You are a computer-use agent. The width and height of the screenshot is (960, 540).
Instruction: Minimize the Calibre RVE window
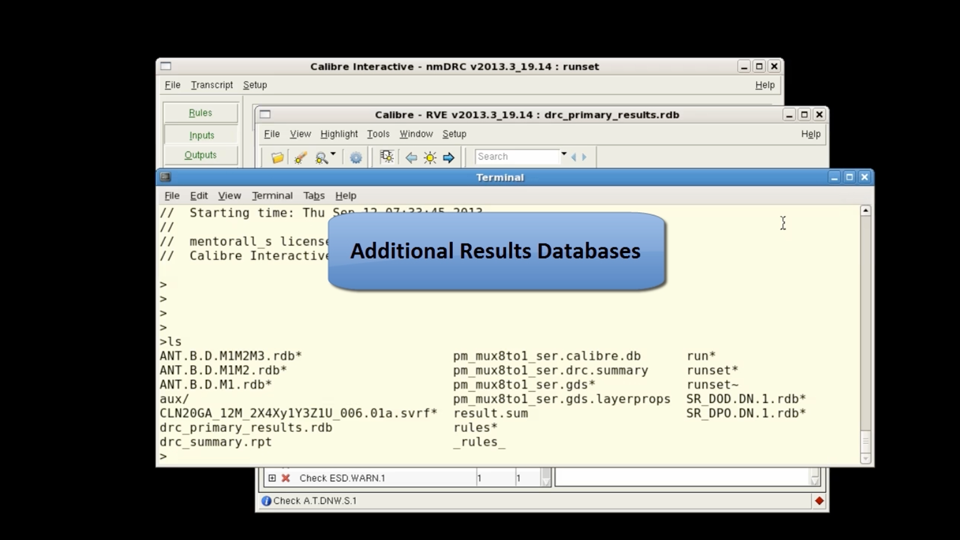click(789, 114)
